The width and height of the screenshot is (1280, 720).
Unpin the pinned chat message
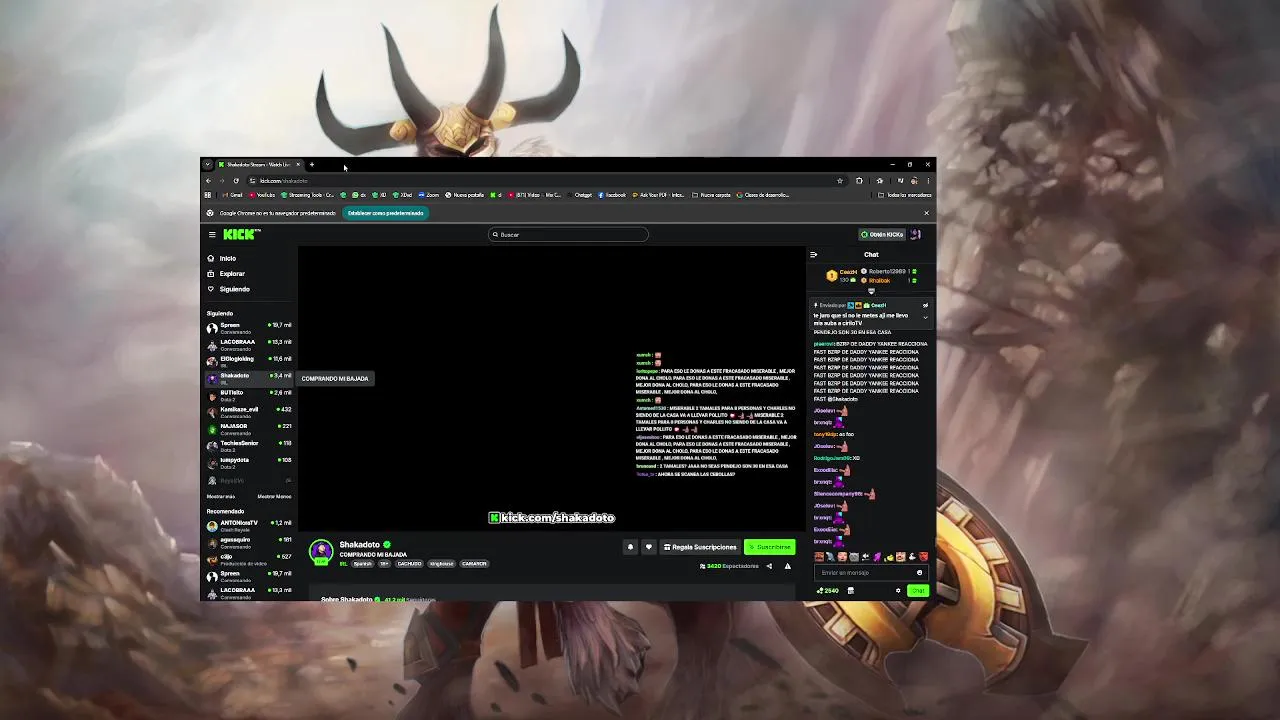coord(925,305)
